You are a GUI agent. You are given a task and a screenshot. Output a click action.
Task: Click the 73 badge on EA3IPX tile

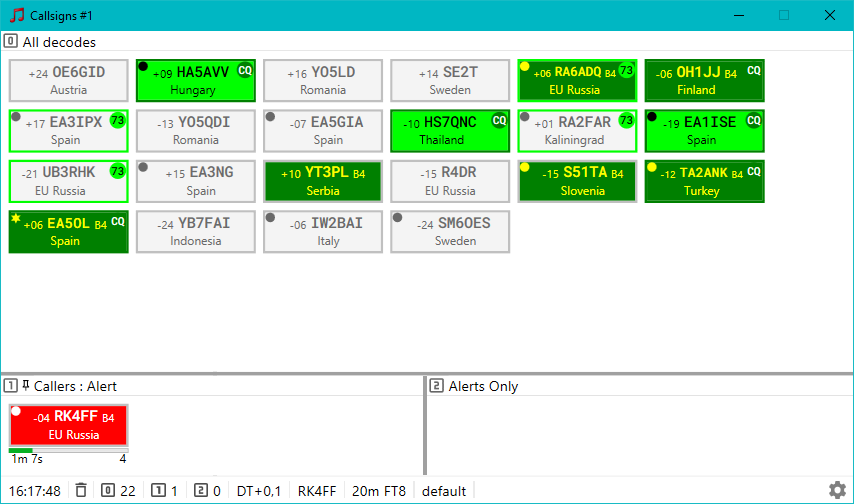click(x=118, y=120)
